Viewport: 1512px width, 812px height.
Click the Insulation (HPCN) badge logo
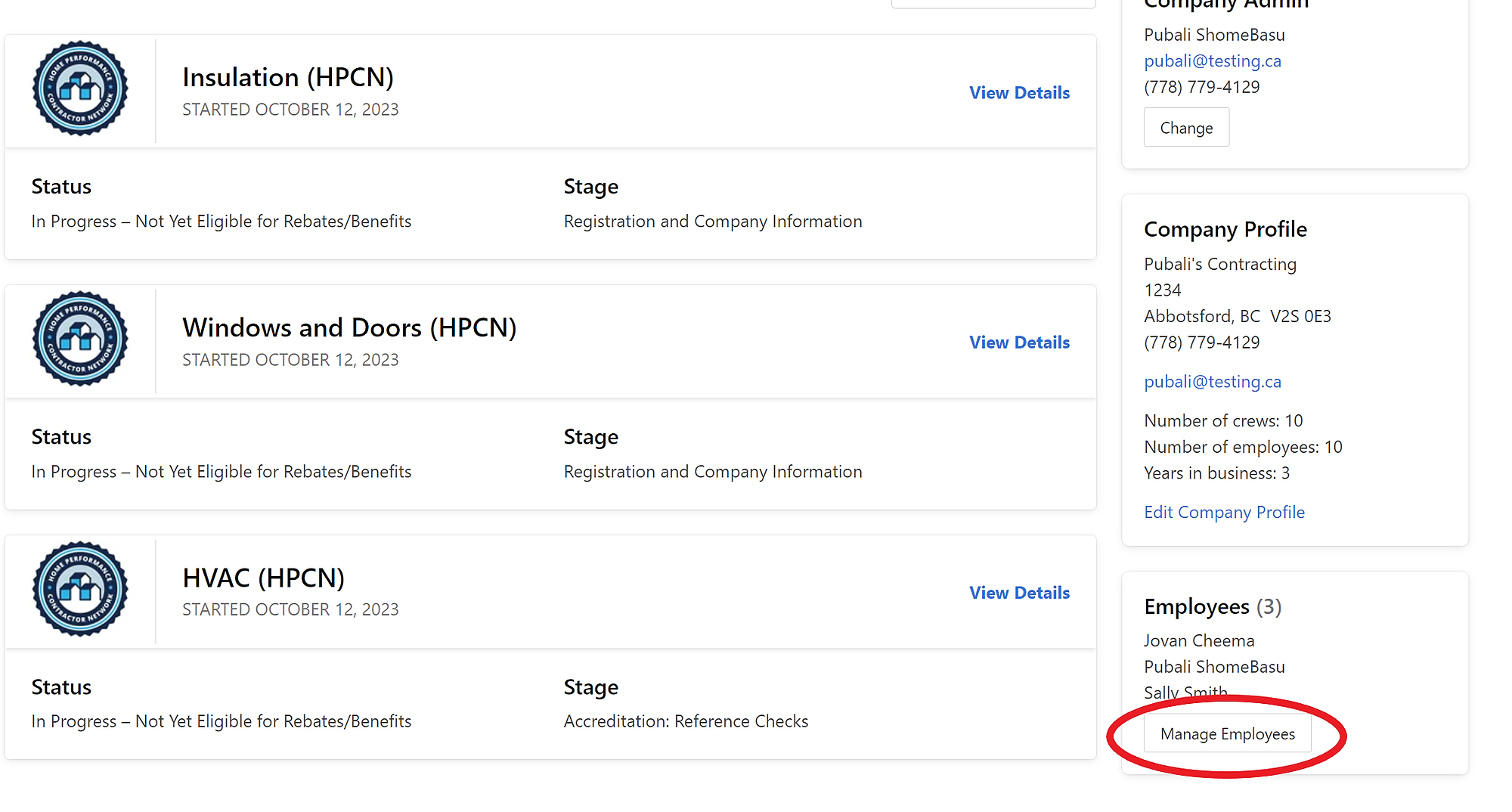pyautogui.click(x=80, y=89)
